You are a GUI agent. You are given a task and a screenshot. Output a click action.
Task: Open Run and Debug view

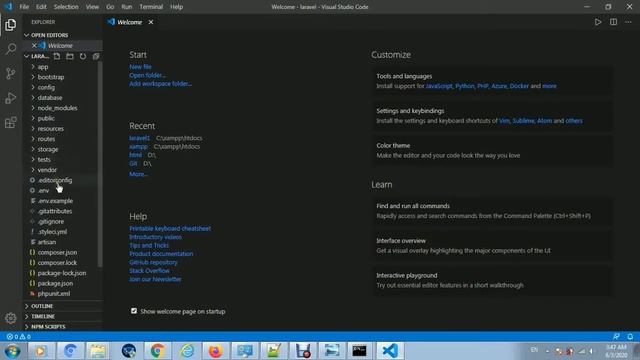pyautogui.click(x=11, y=98)
